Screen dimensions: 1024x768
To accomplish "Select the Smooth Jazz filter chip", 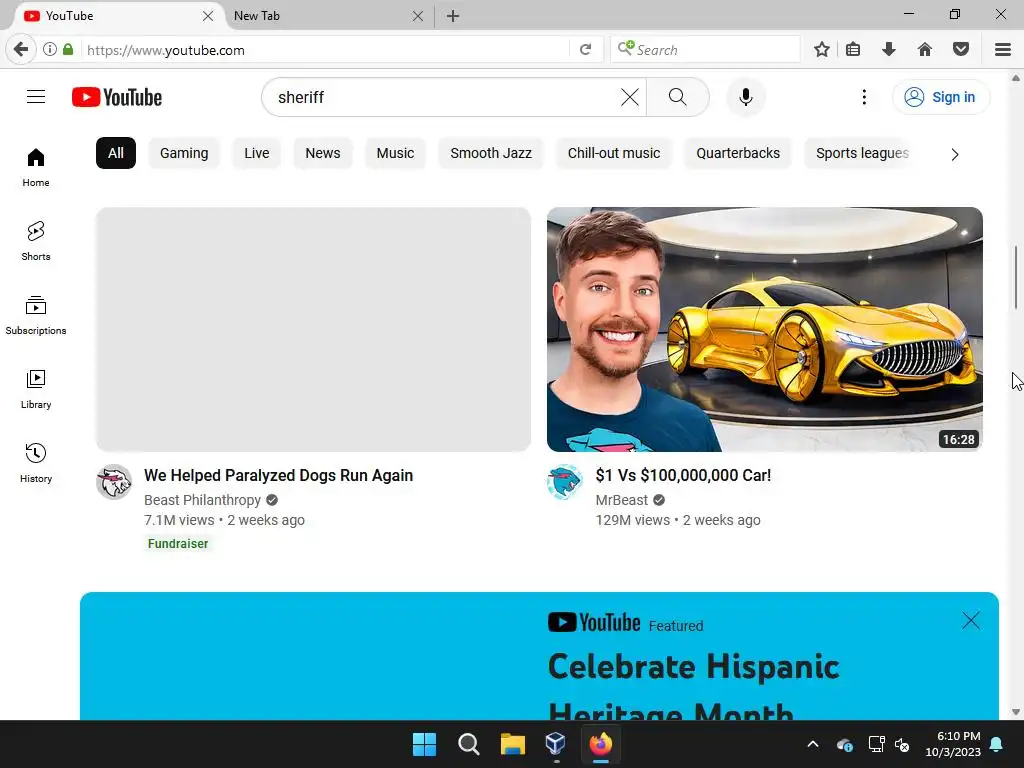I will pyautogui.click(x=491, y=153).
